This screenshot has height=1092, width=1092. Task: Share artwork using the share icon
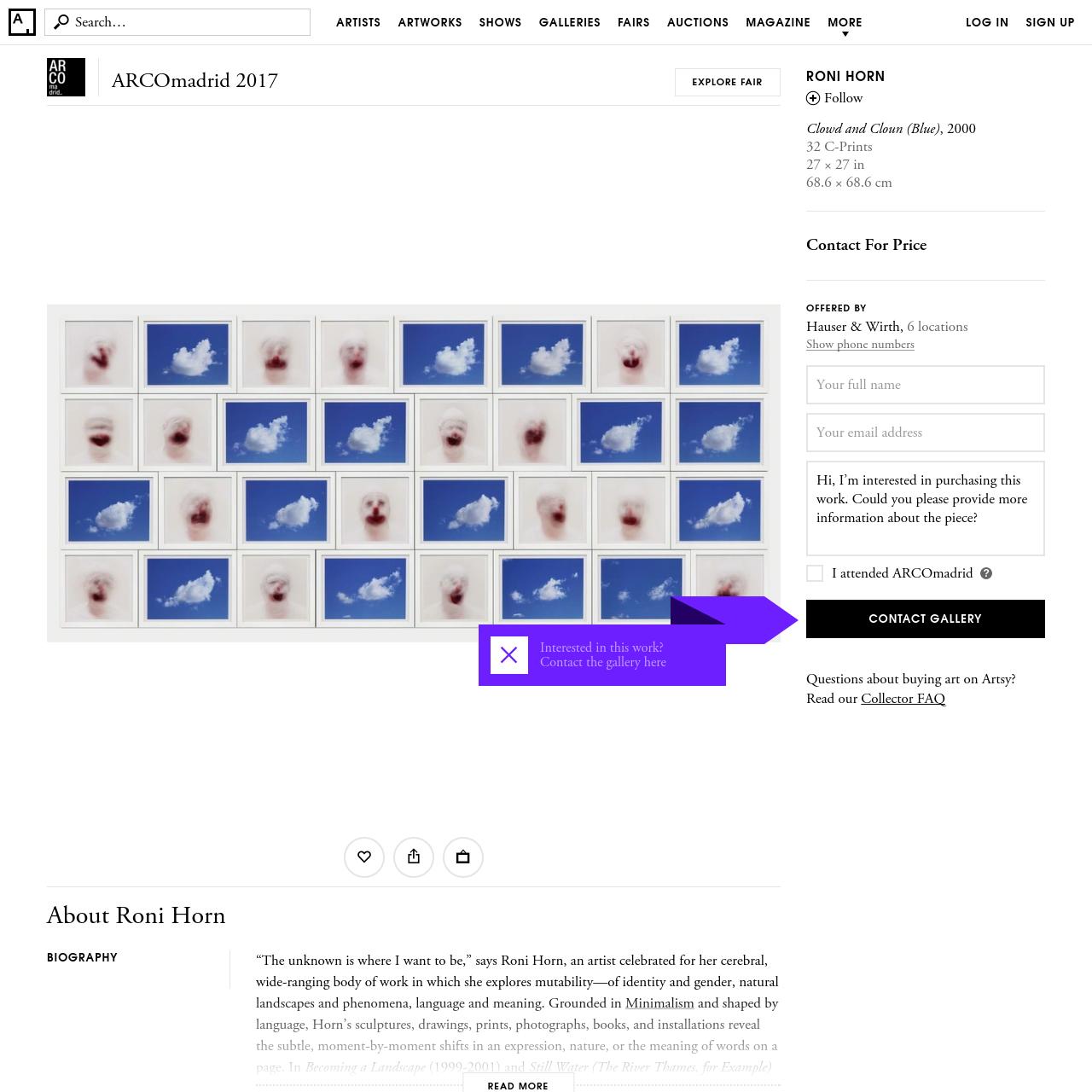(414, 857)
